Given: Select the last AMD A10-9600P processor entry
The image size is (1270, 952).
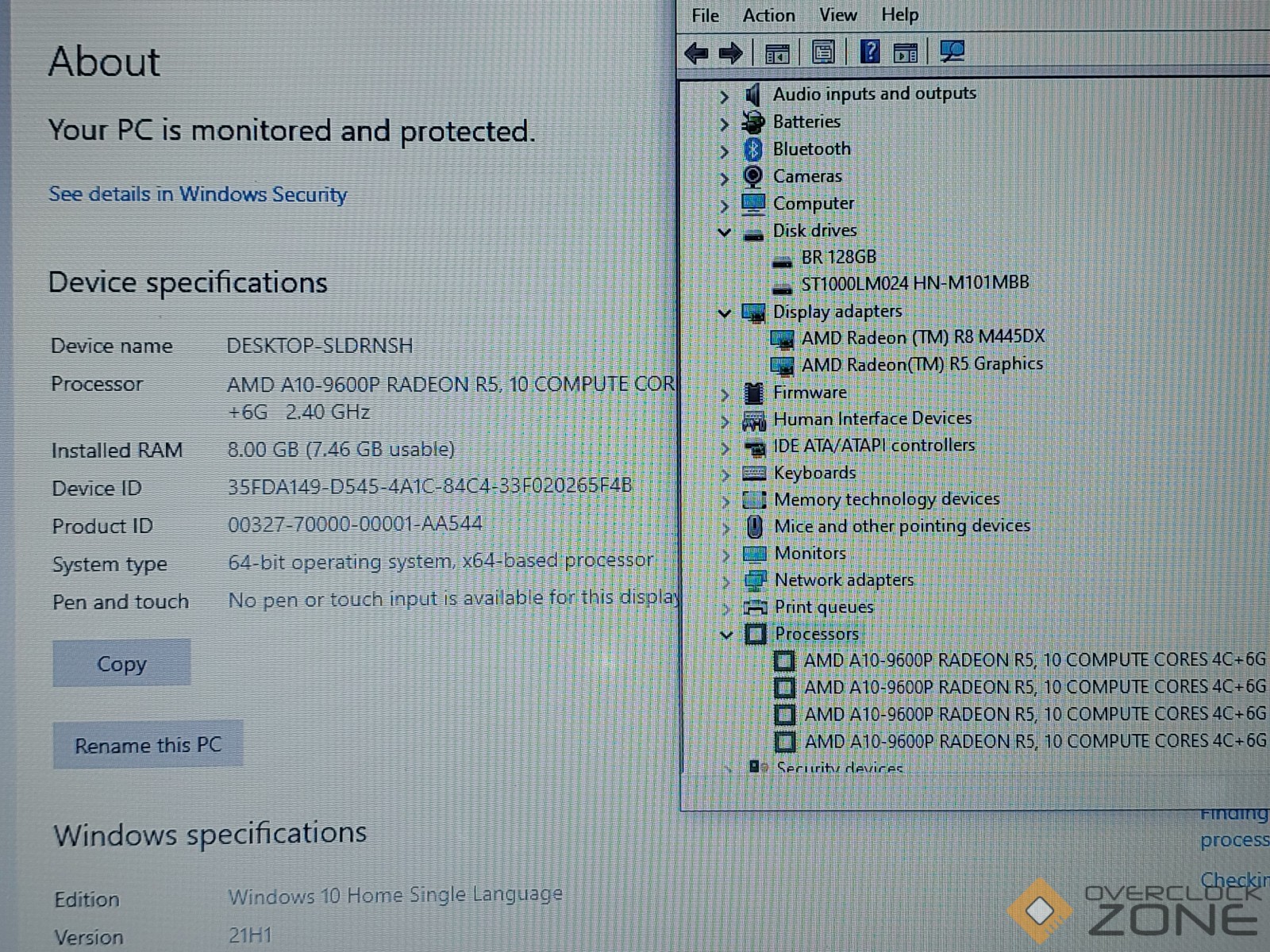Looking at the screenshot, I should tap(1035, 742).
